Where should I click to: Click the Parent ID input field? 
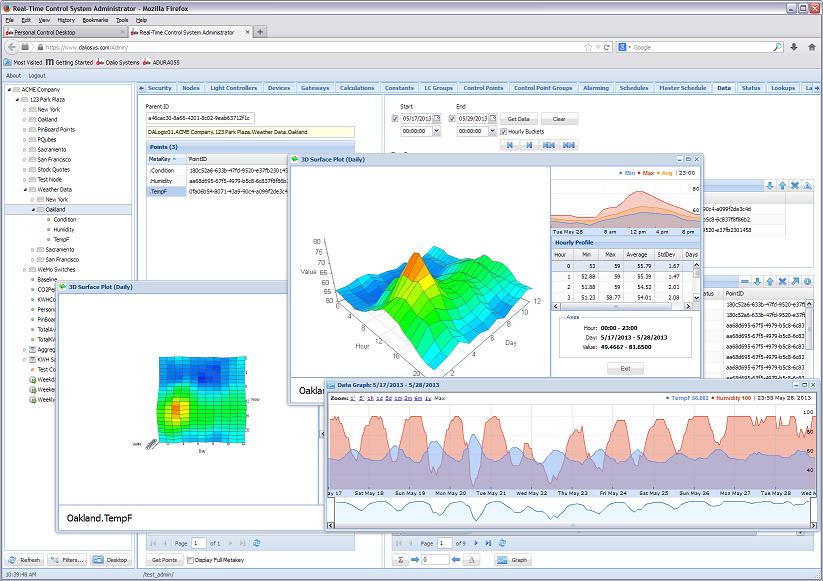(x=200, y=118)
